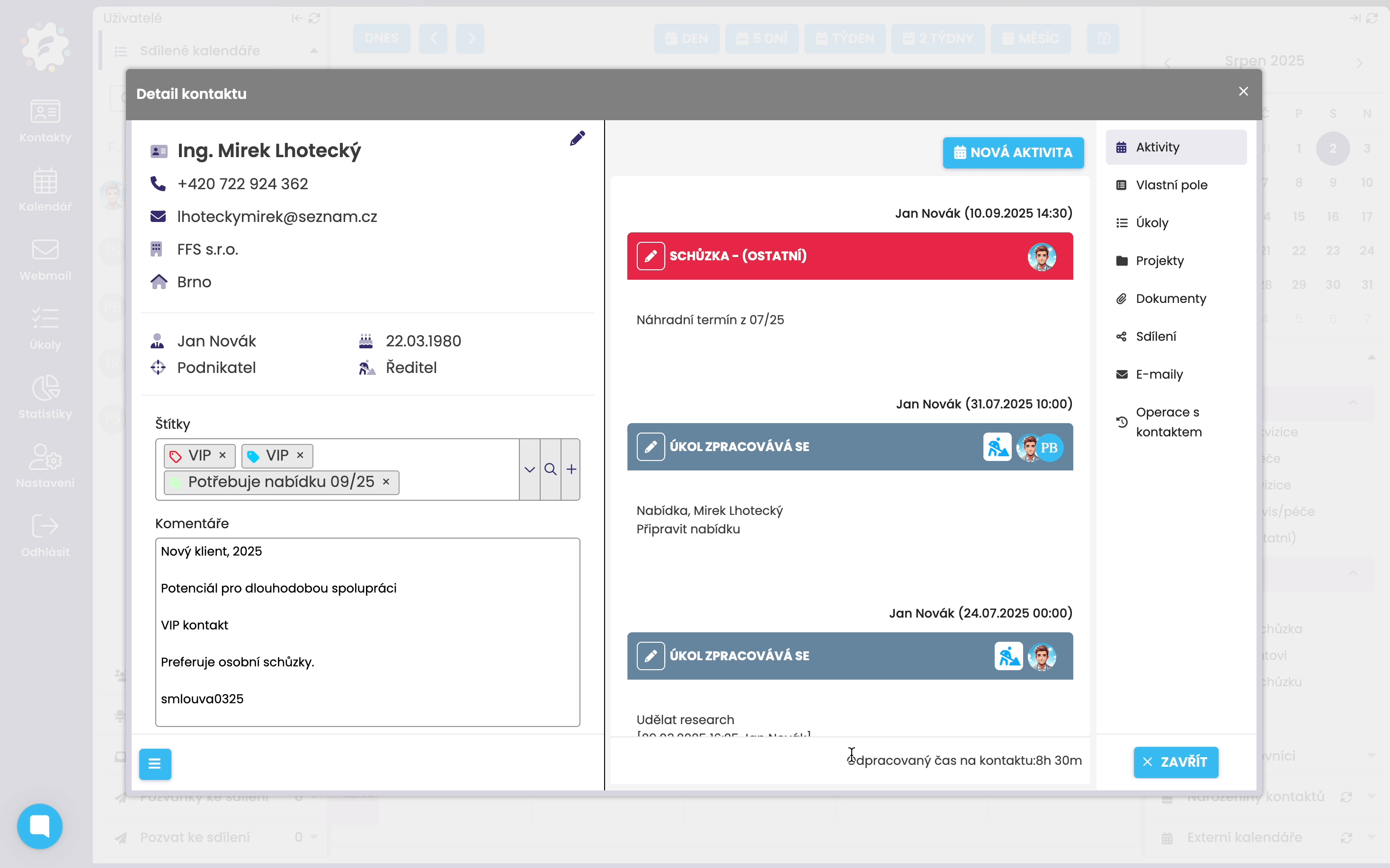The width and height of the screenshot is (1390, 868).
Task: Remove Potřebuje nabídku 09/25 tag
Action: click(386, 482)
